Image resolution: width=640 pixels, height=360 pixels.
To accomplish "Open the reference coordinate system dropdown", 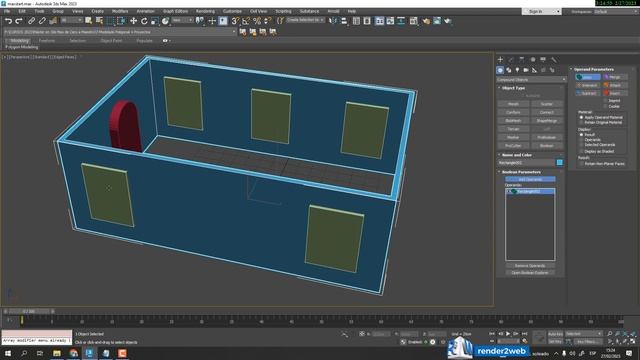I will (x=182, y=20).
